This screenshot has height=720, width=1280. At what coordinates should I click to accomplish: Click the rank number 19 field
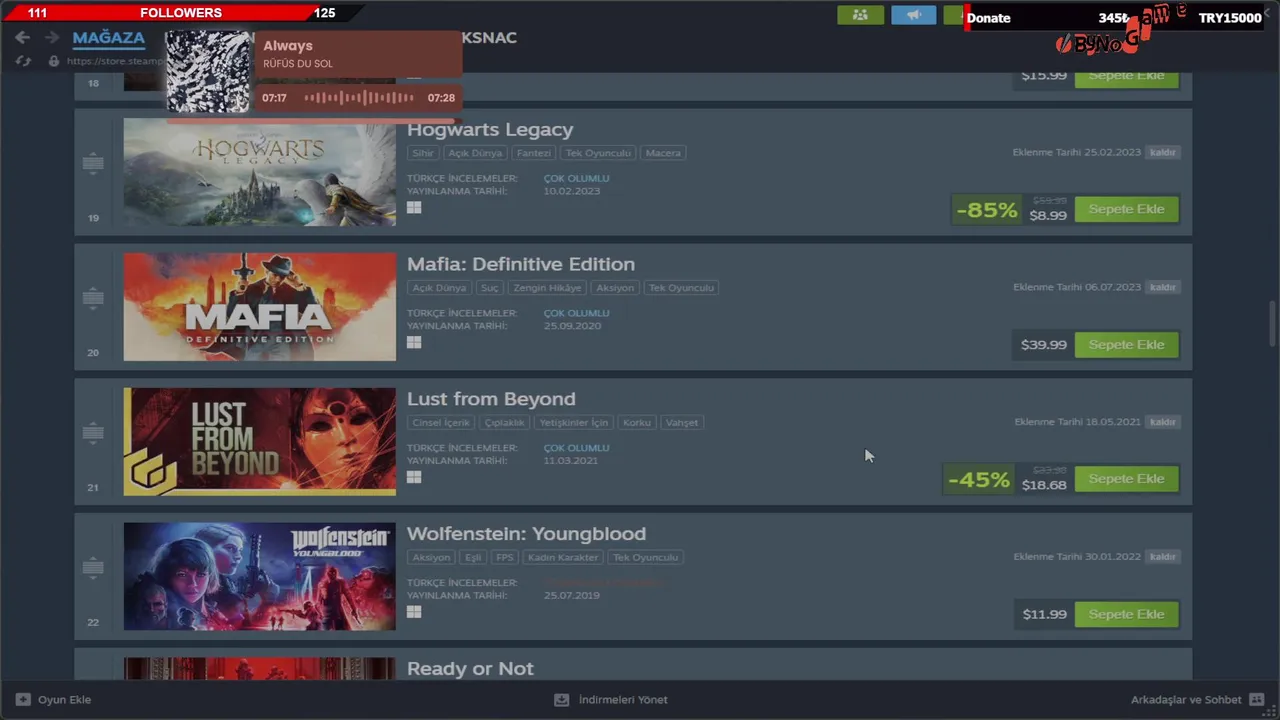click(x=93, y=218)
